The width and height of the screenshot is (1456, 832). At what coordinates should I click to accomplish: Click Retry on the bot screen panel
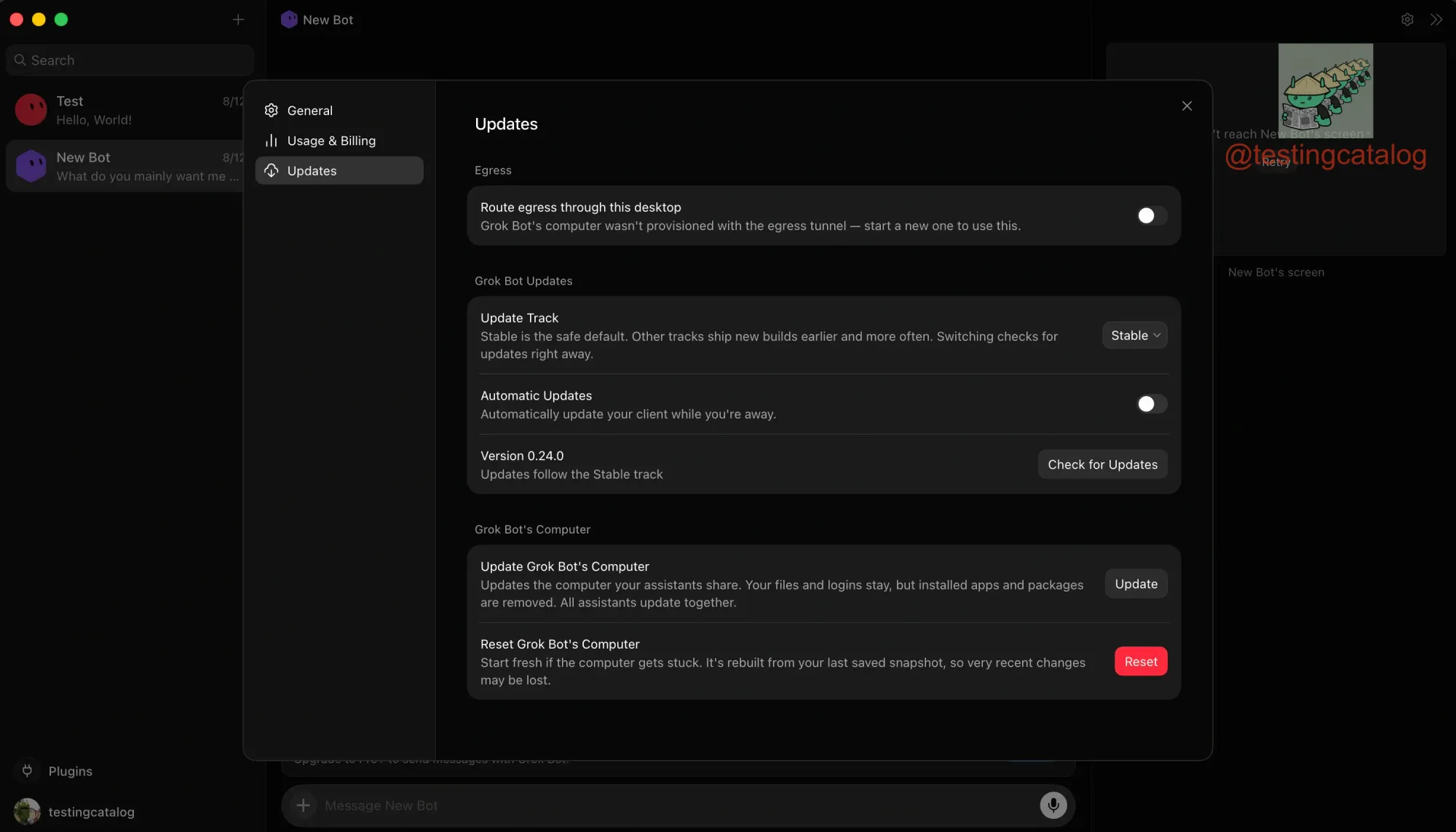point(1275,162)
